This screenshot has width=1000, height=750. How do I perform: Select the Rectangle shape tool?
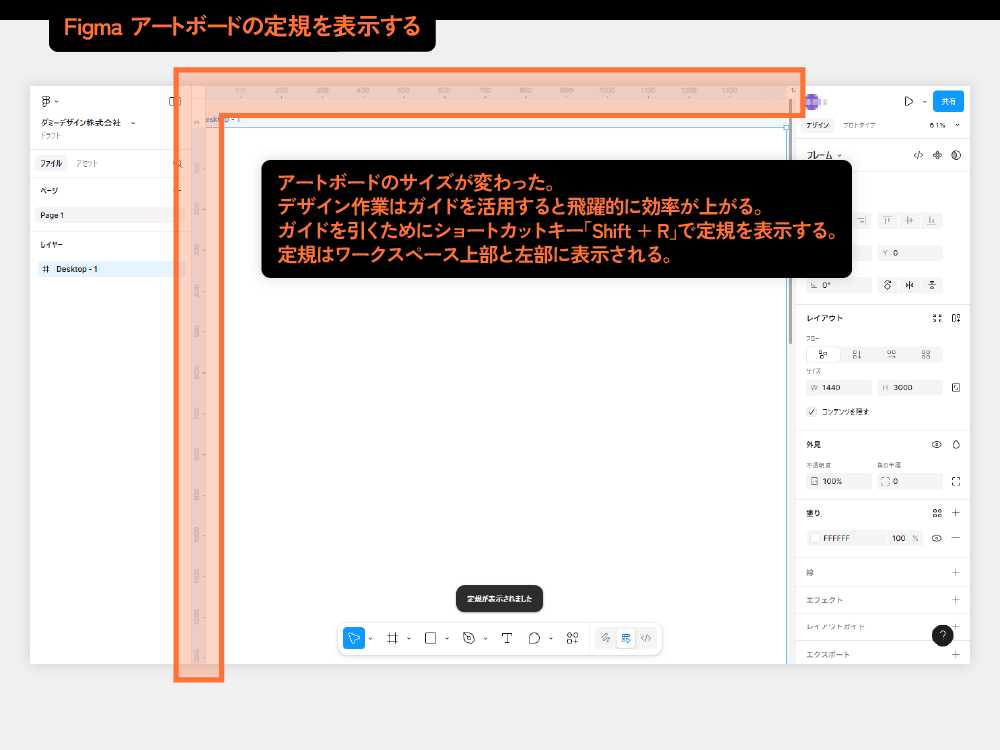430,638
